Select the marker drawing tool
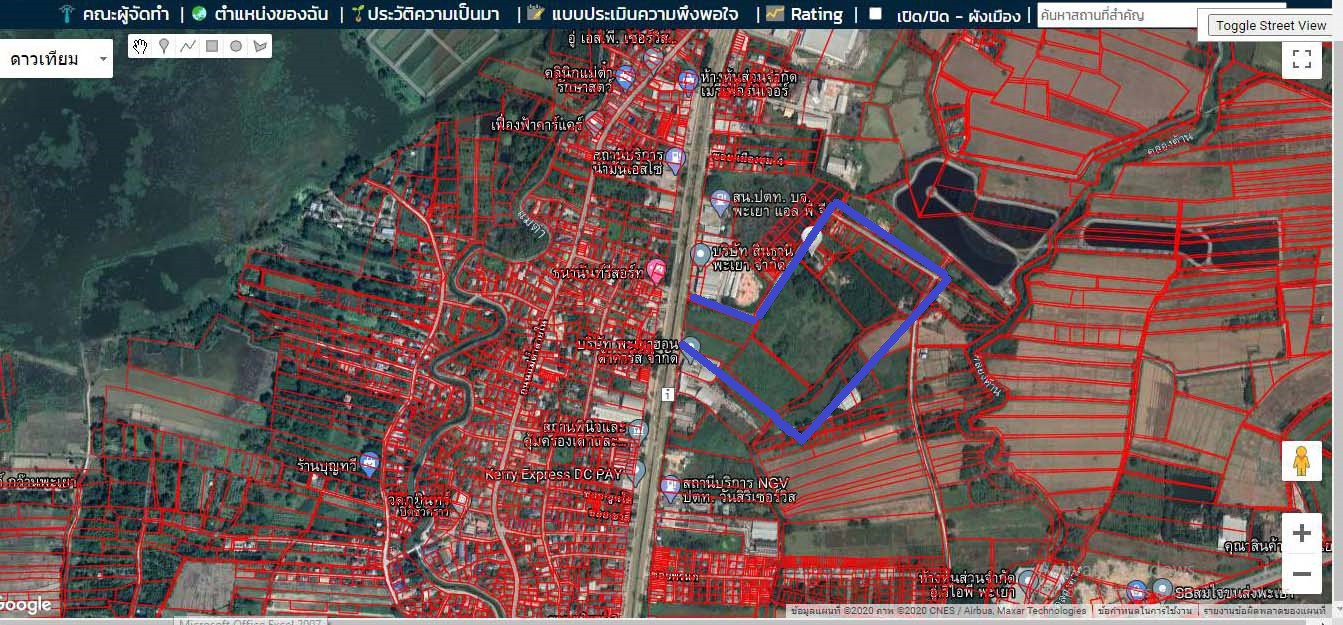Image resolution: width=1343 pixels, height=625 pixels. coord(164,46)
